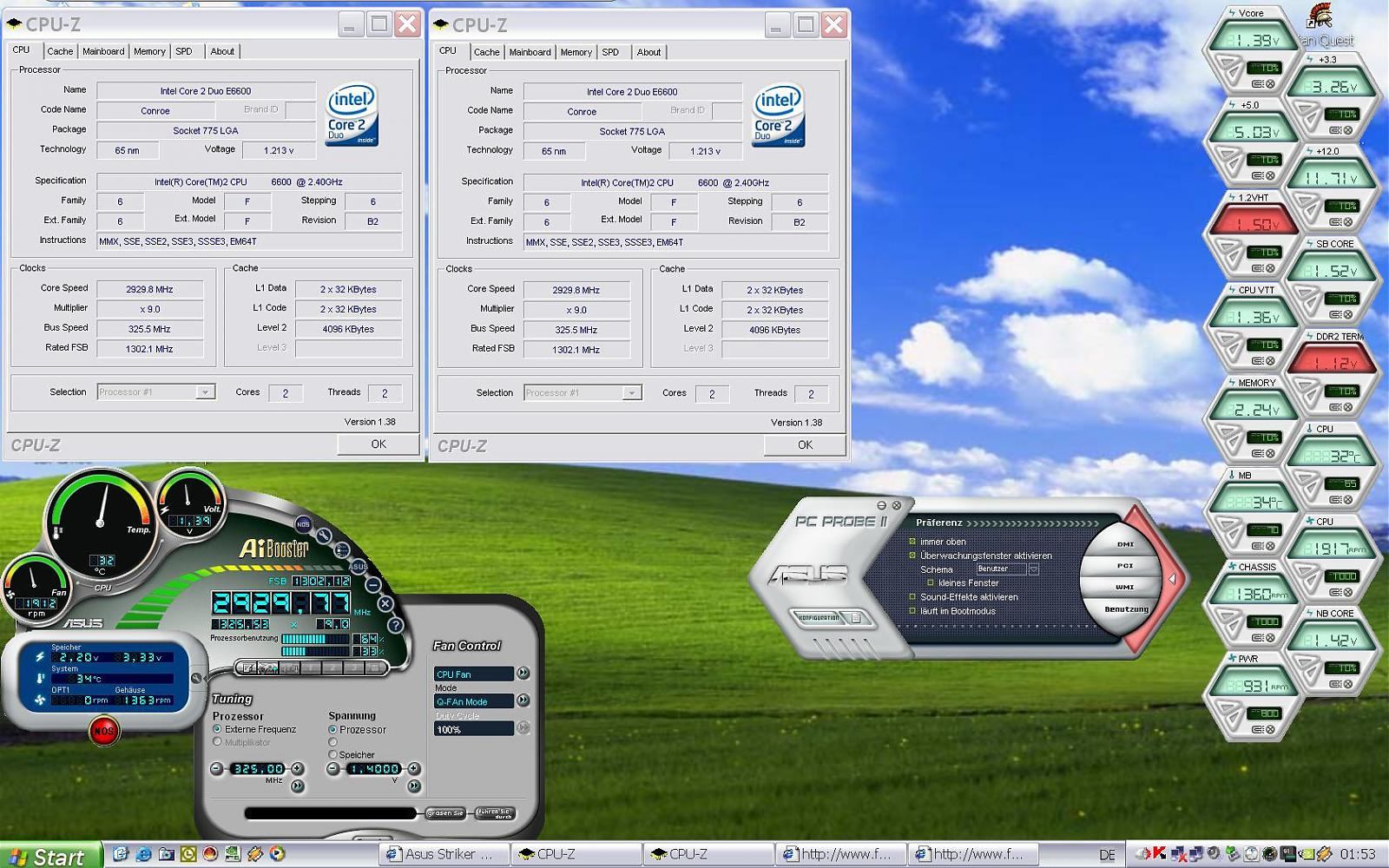Open Benutzung section in PC Probe II
Viewport: 1389px width, 868px height.
tap(1127, 609)
